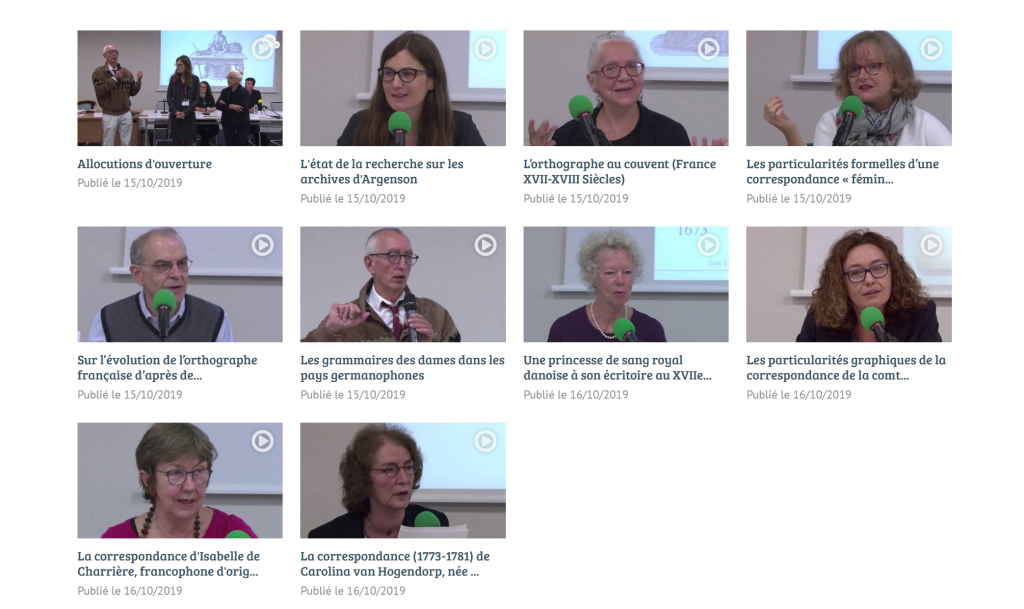Select thumbnail of woman with grey scarf
The image size is (1024, 609).
(849, 88)
